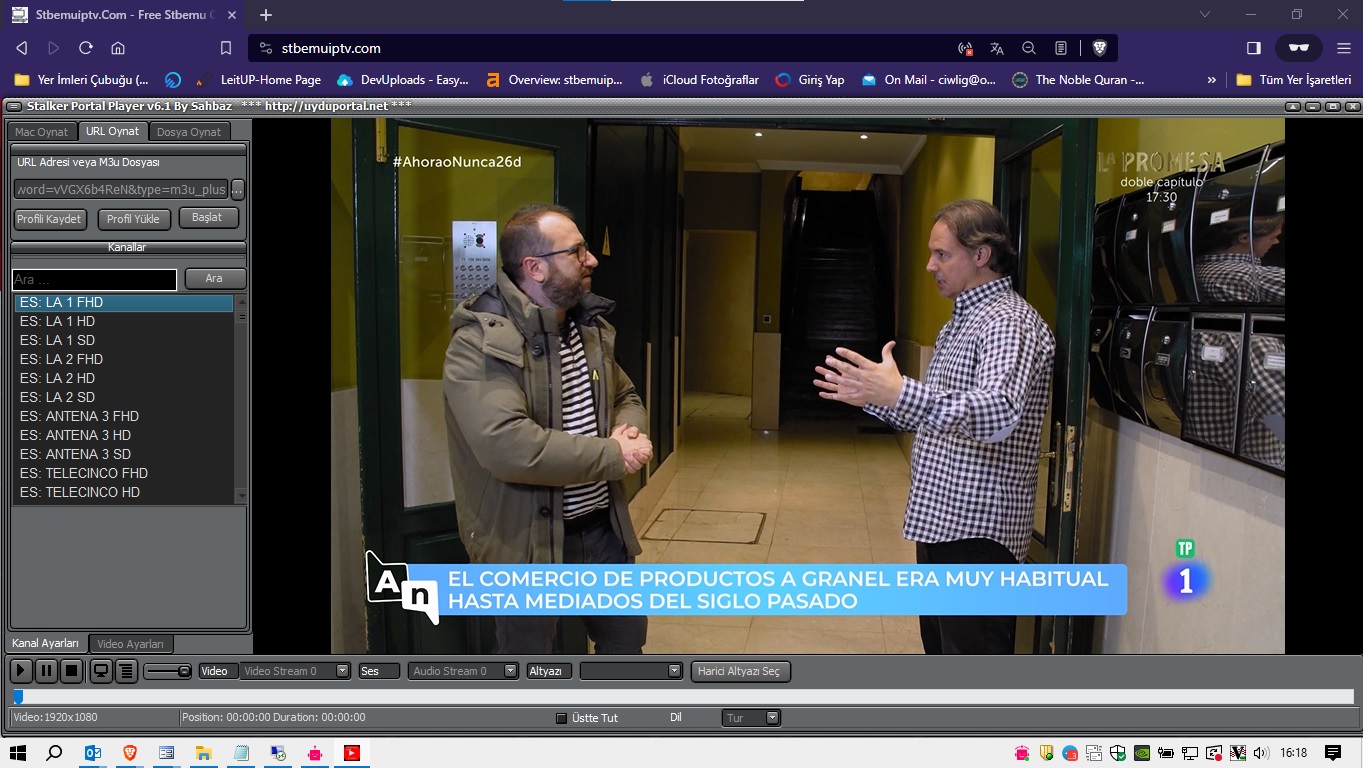This screenshot has height=768, width=1363.
Task: Open the private sunglasses profile button
Action: pos(1298,48)
